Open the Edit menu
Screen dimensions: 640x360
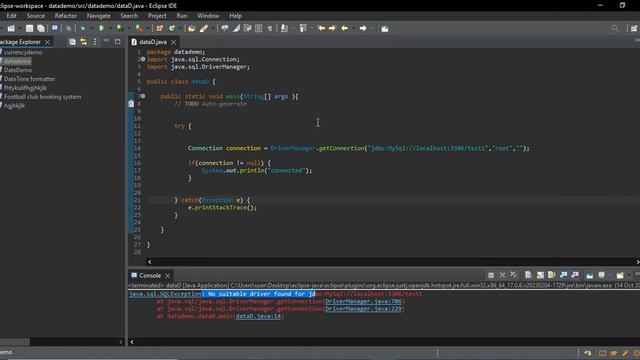click(x=11, y=16)
